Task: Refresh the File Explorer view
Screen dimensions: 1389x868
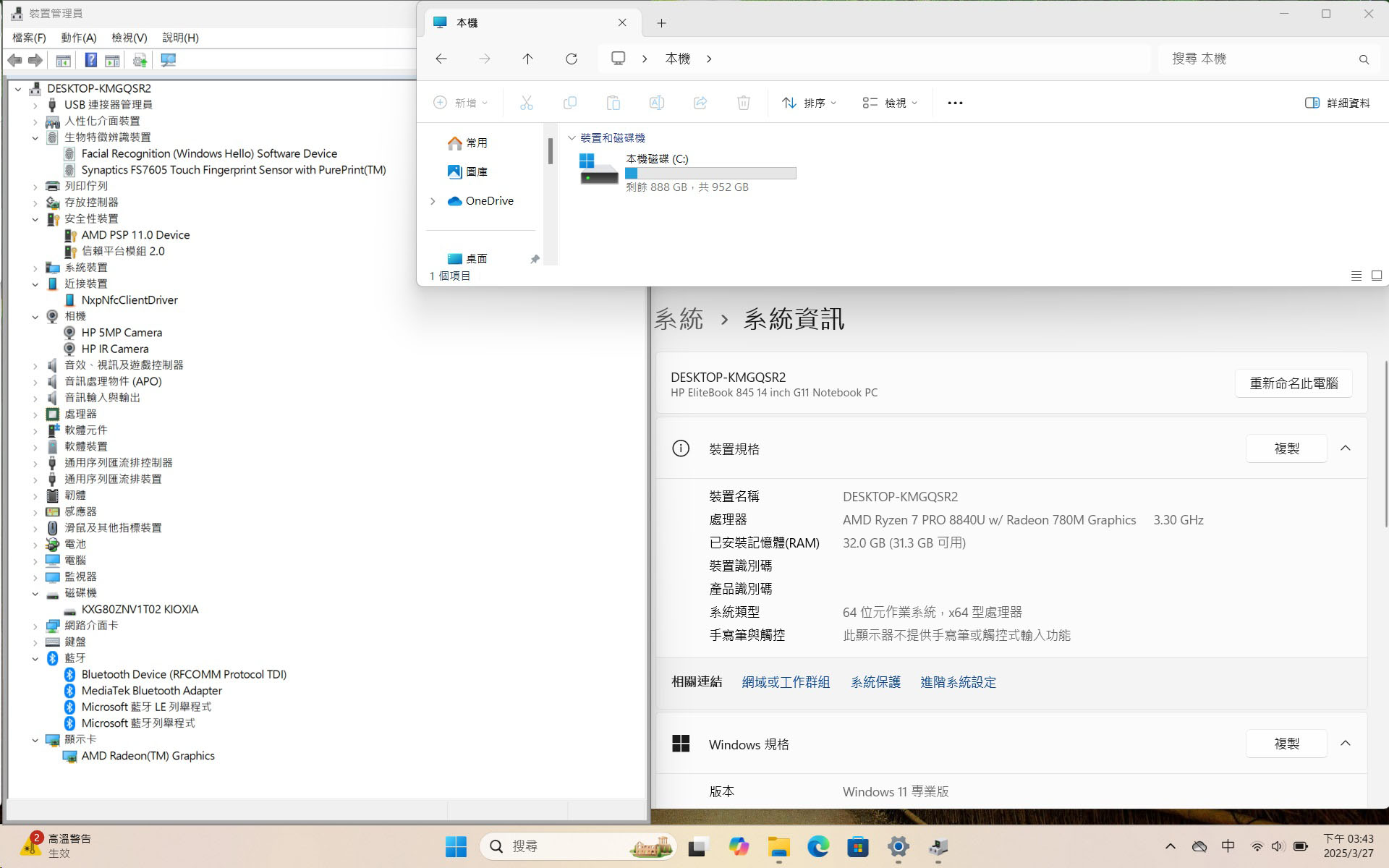Action: [572, 59]
